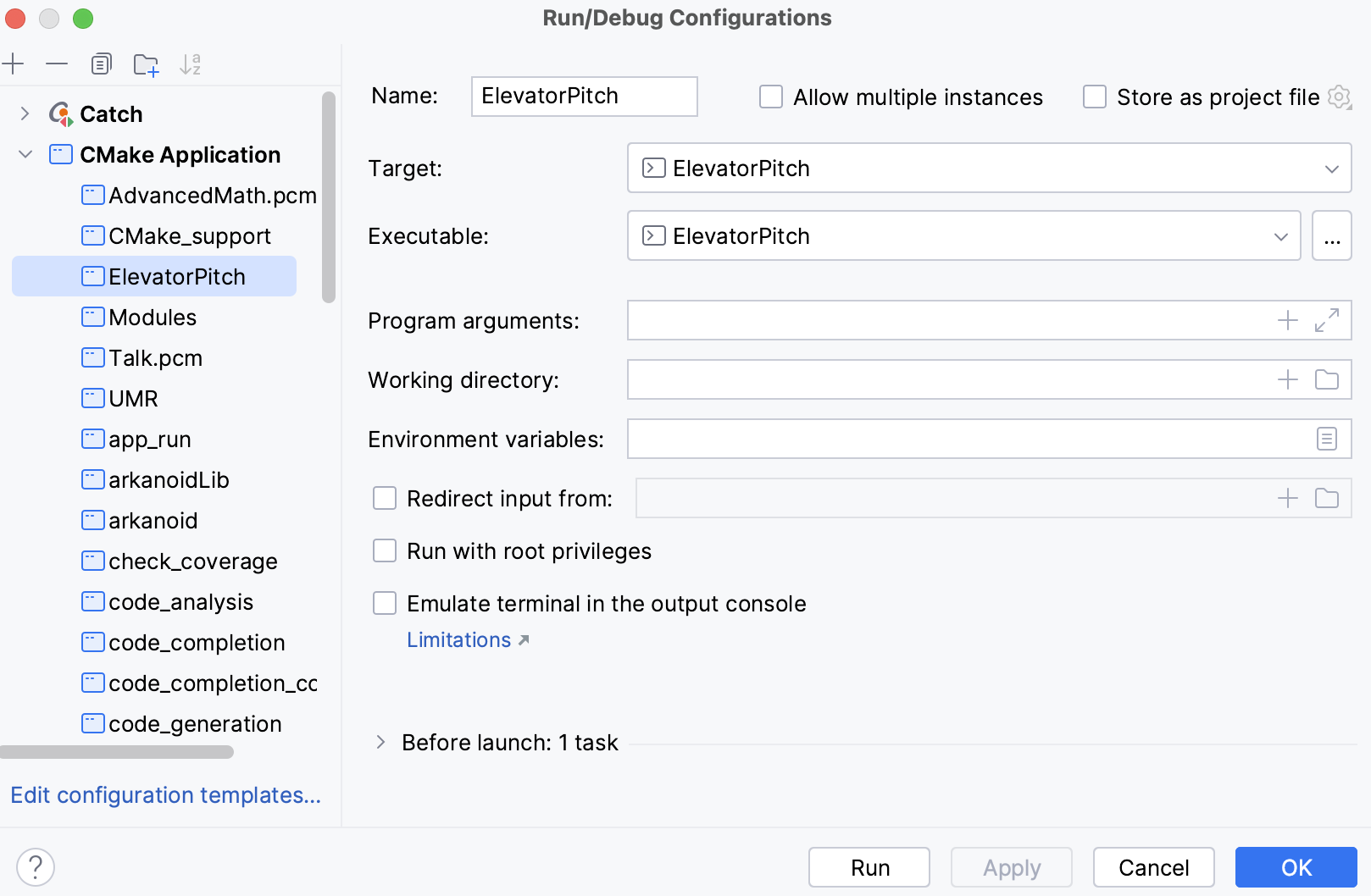Open the Target dropdown
This screenshot has width=1371, height=896.
coord(1332,168)
